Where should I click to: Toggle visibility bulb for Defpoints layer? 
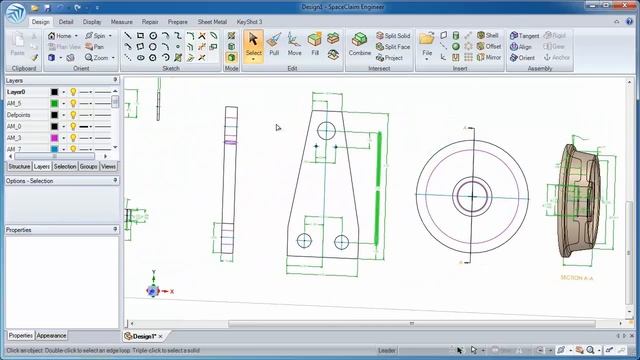click(x=73, y=115)
